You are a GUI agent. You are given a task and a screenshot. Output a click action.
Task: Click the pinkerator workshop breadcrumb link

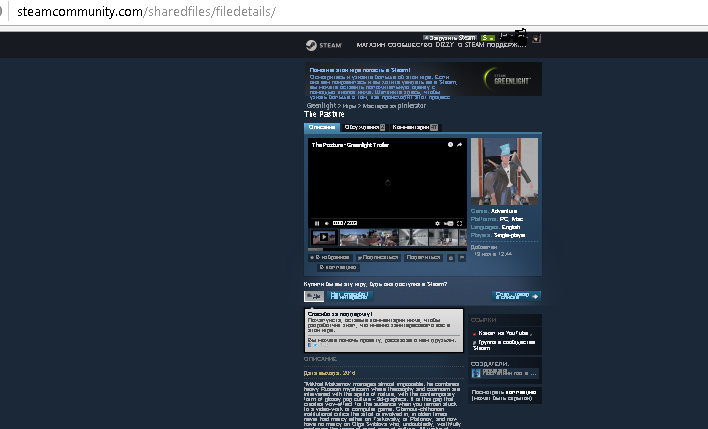(x=394, y=106)
